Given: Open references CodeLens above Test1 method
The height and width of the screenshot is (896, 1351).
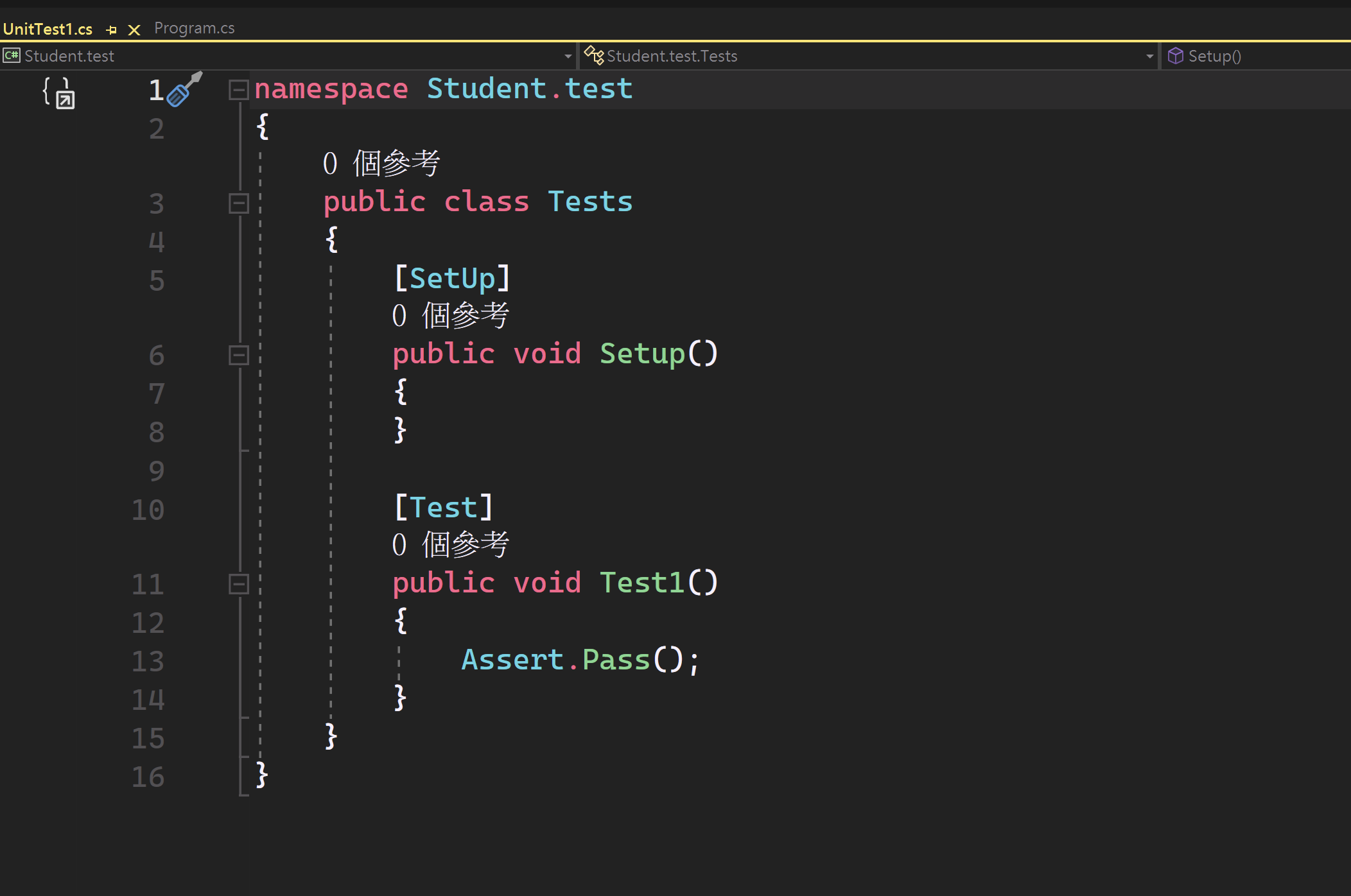Looking at the screenshot, I should 451,544.
